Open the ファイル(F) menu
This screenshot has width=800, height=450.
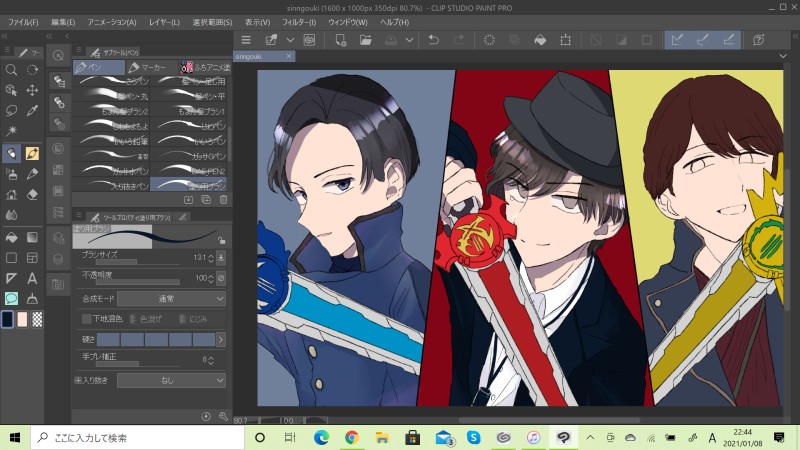coord(23,22)
